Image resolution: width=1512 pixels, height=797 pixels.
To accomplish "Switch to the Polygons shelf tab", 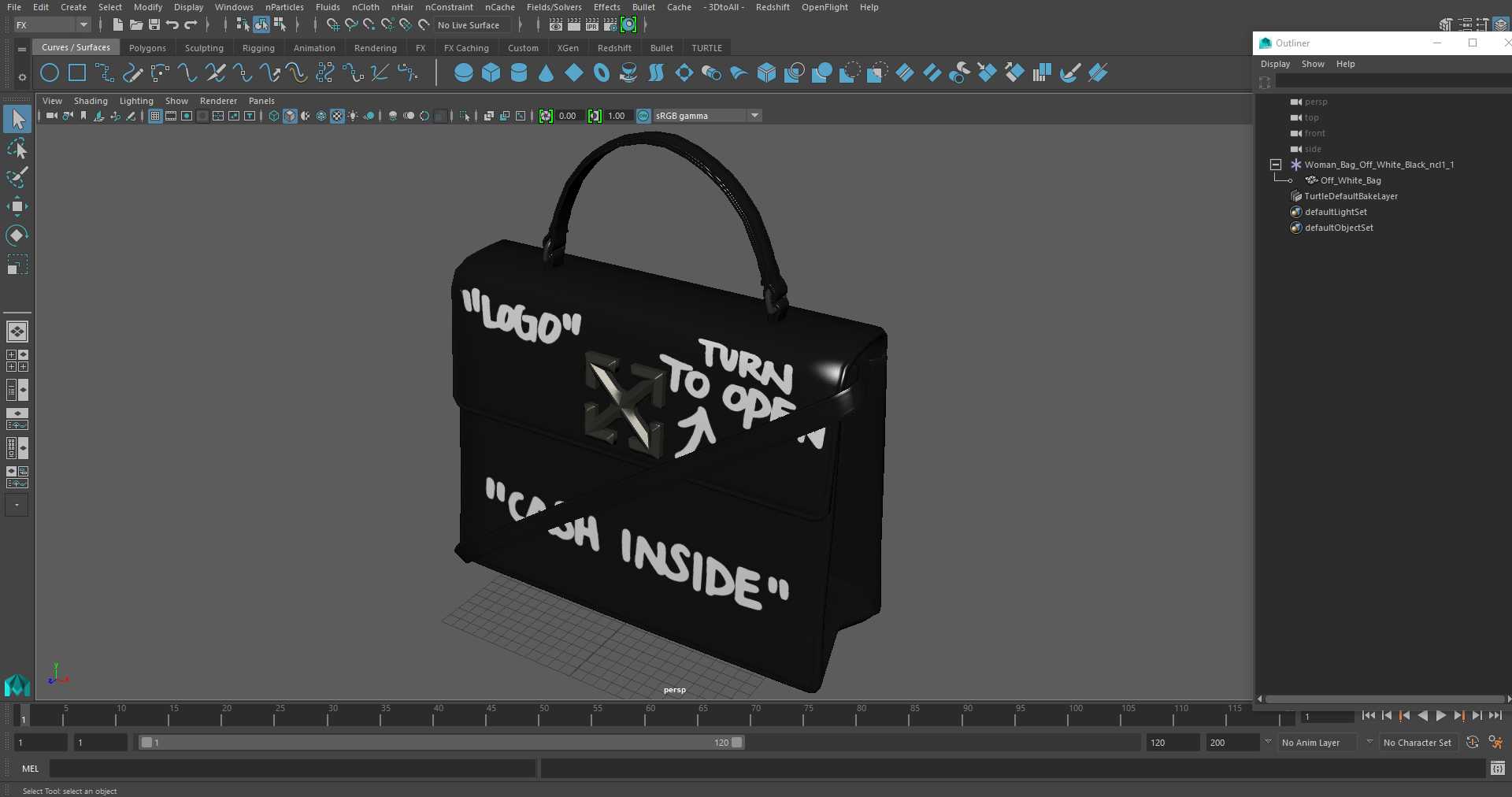I will 147,48.
